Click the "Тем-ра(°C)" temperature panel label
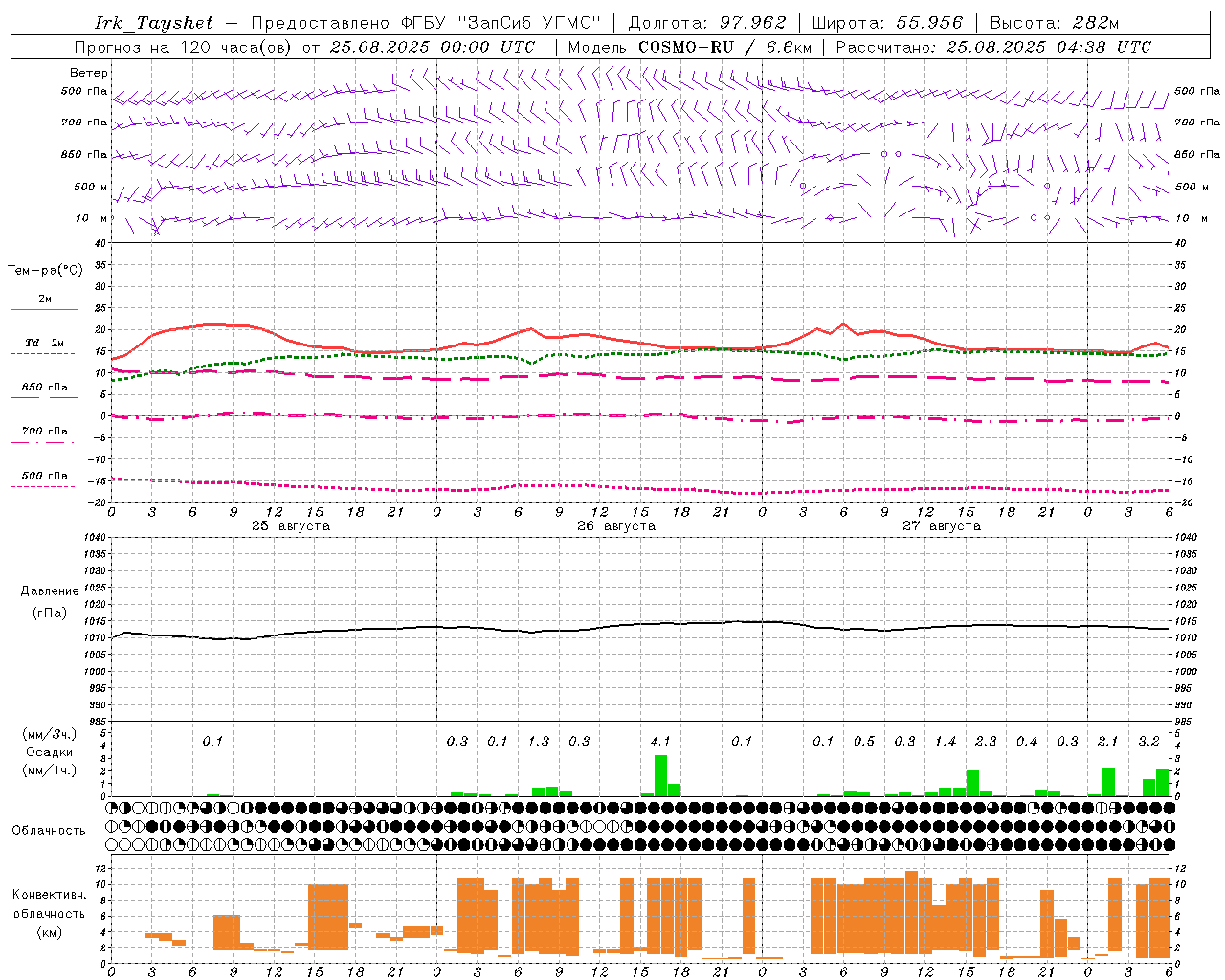Image resolution: width=1225 pixels, height=980 pixels. [x=45, y=270]
